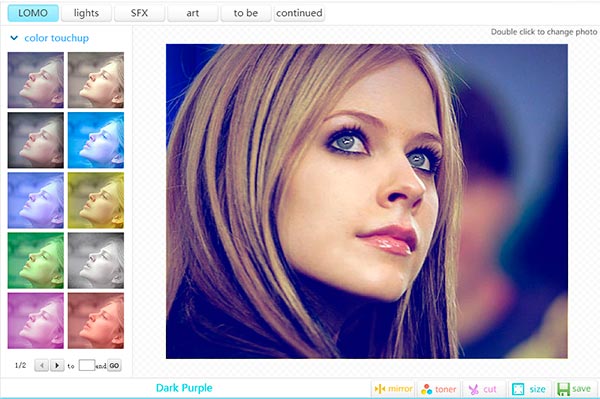Apply the warm brown-gray filter thumbnail
The height and width of the screenshot is (399, 600).
pos(96,80)
